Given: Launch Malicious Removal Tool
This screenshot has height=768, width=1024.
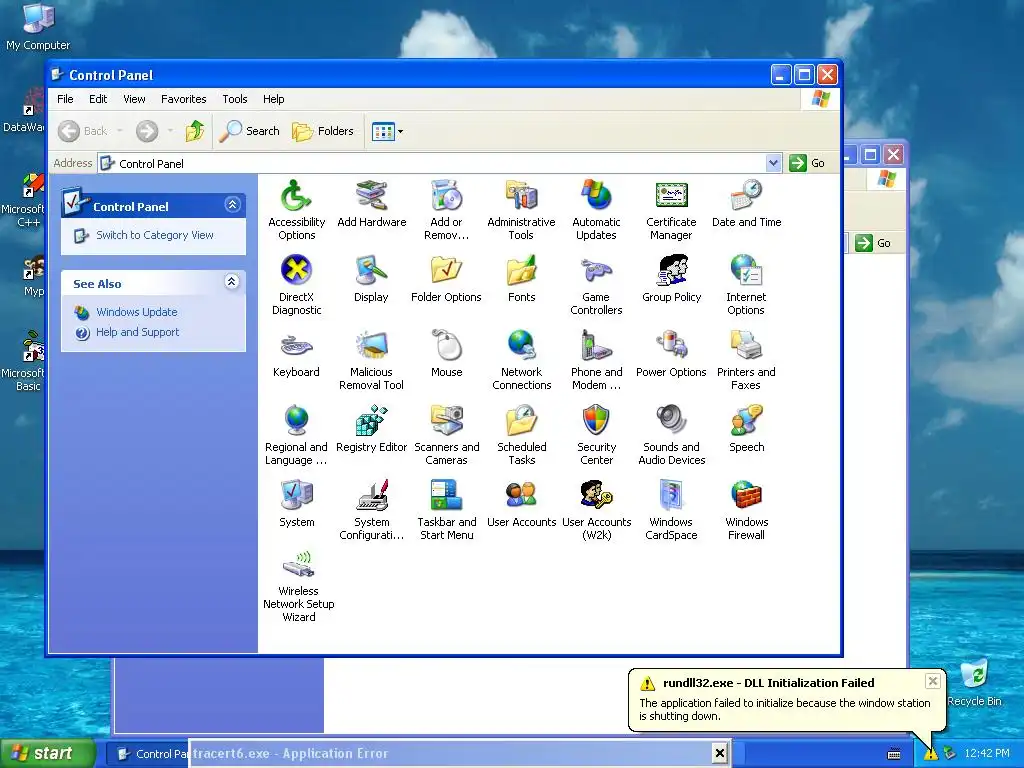Looking at the screenshot, I should 372,360.
